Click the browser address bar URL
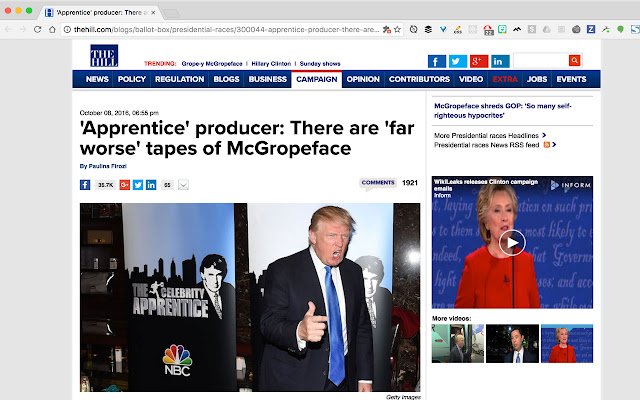This screenshot has width=640, height=400. 227,29
